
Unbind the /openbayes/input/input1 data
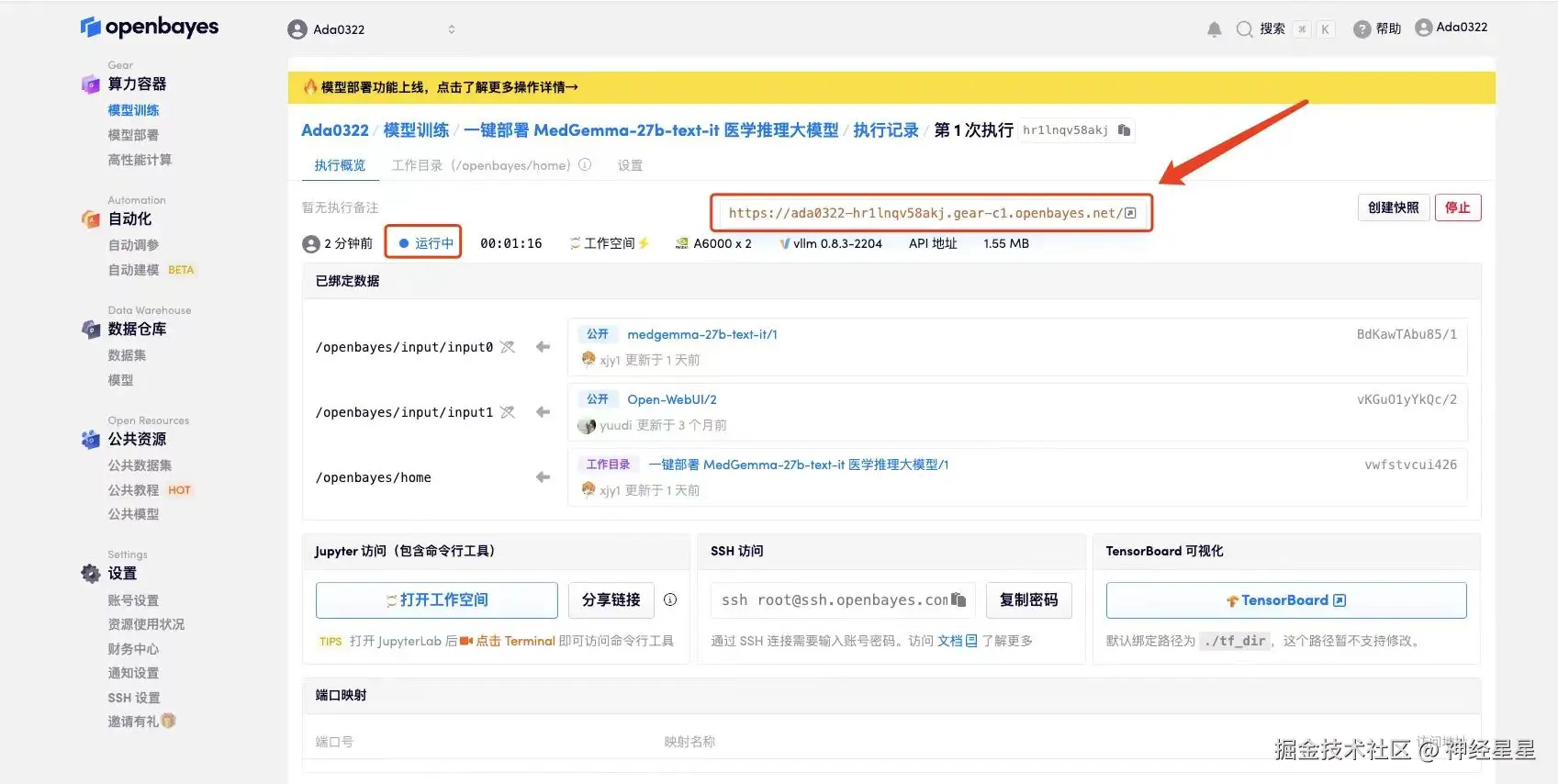(x=508, y=412)
